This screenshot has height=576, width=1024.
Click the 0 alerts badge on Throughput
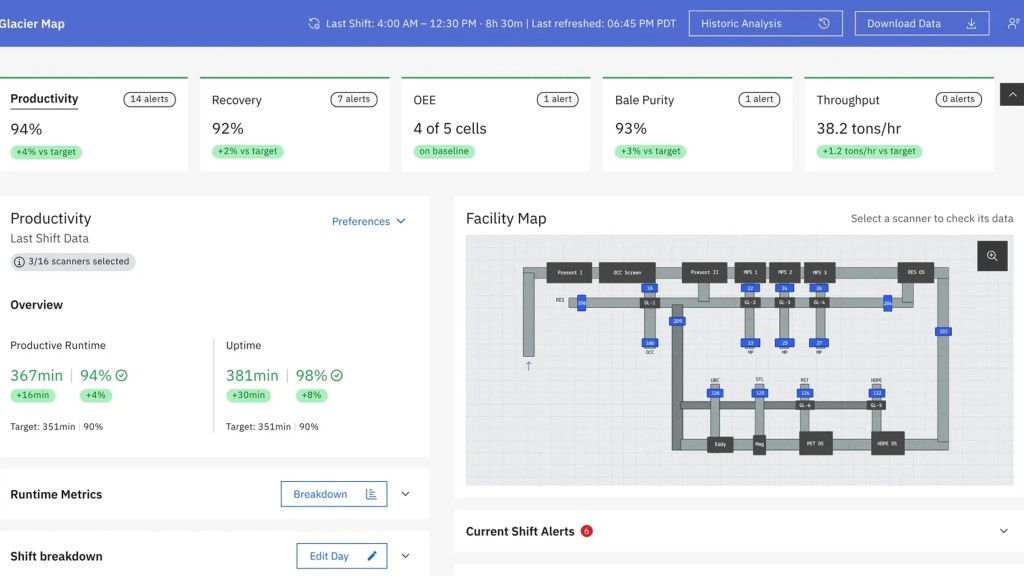tap(959, 99)
